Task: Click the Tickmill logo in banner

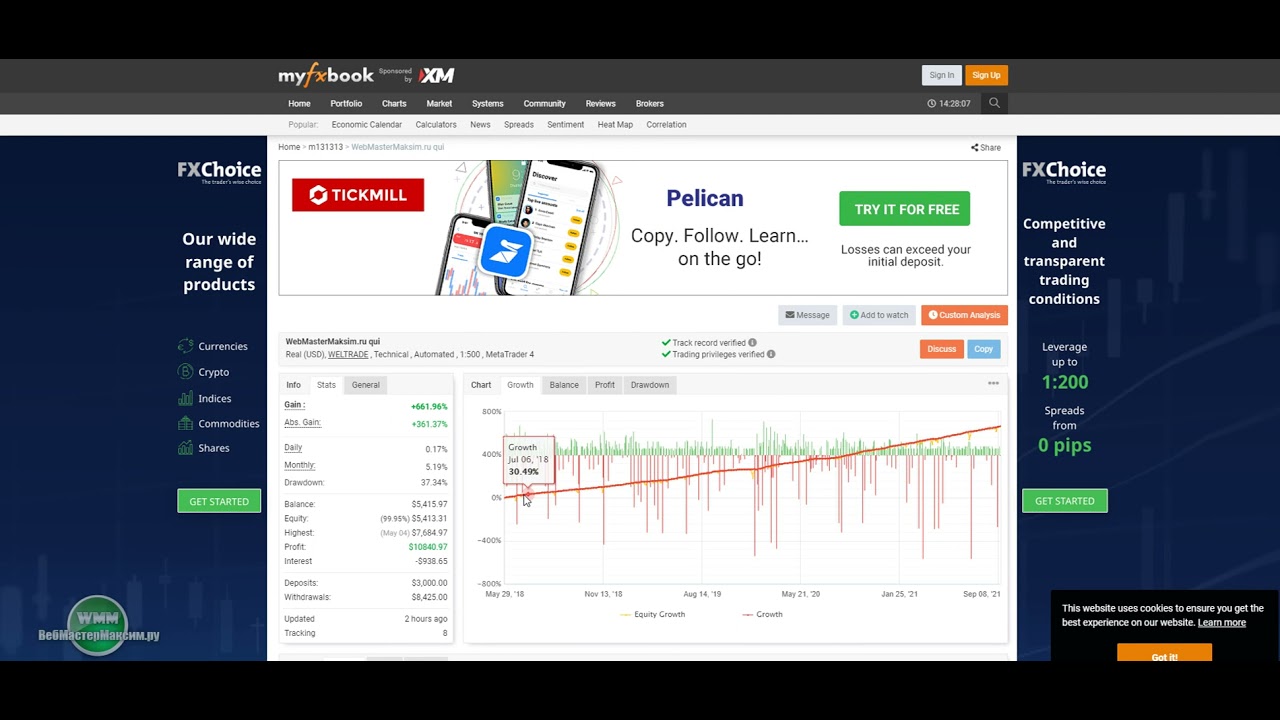Action: pyautogui.click(x=358, y=195)
